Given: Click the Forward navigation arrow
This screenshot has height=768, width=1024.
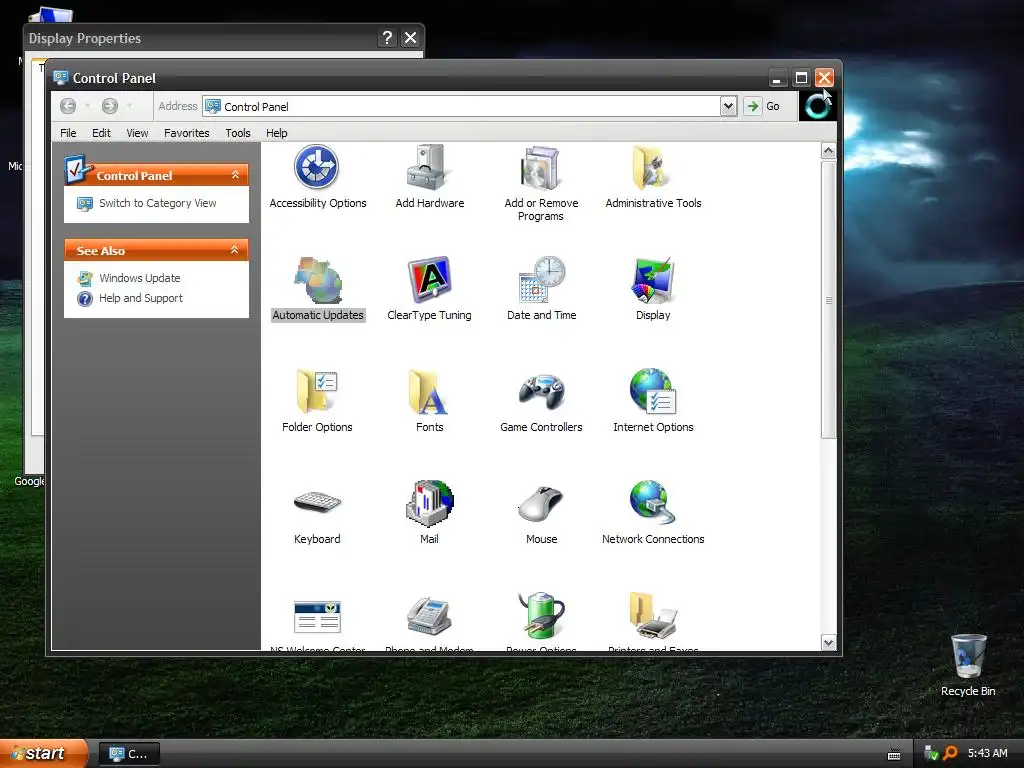Looking at the screenshot, I should click(110, 106).
